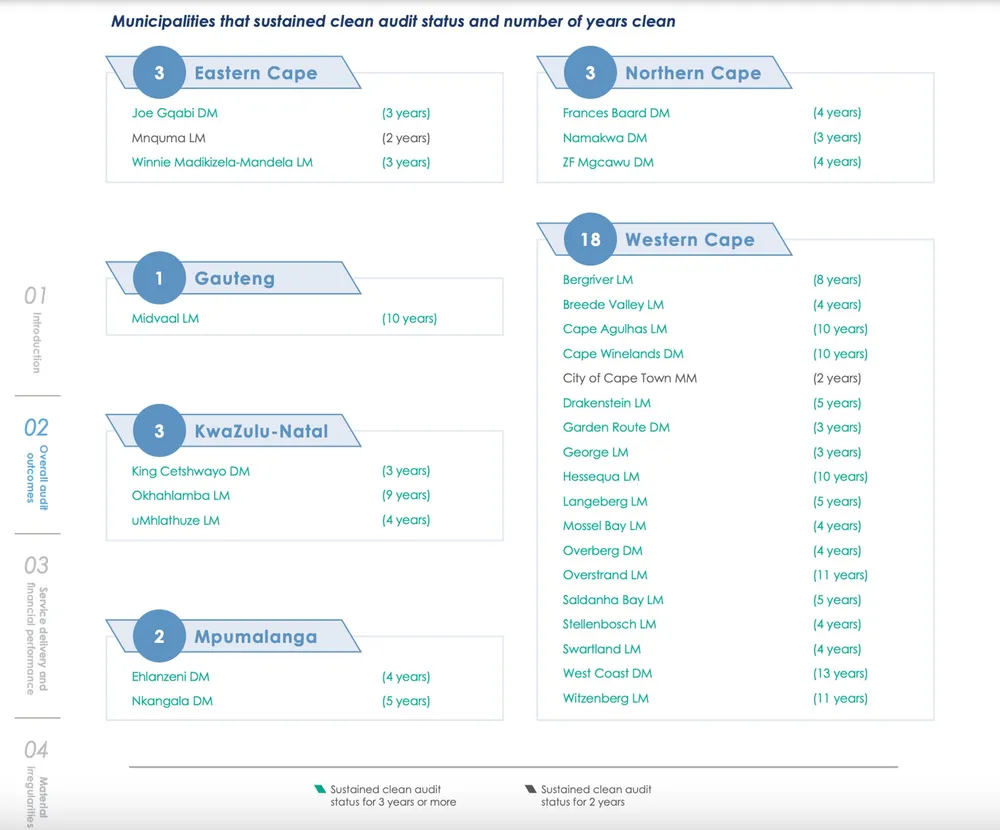
Task: Click the KwaZulu-Natal count badge
Action: 159,431
